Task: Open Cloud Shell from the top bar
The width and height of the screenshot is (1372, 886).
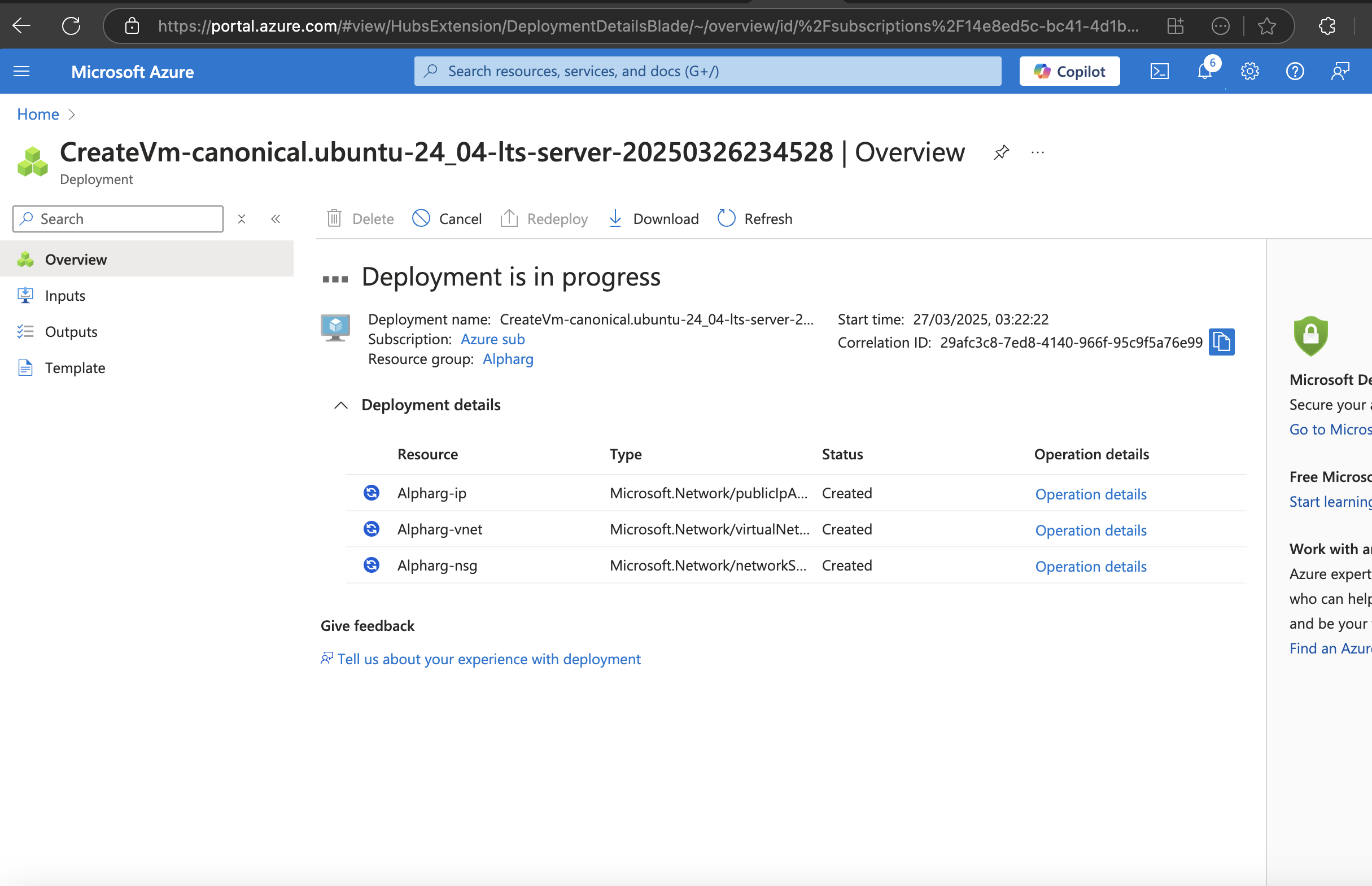Action: coord(1159,71)
